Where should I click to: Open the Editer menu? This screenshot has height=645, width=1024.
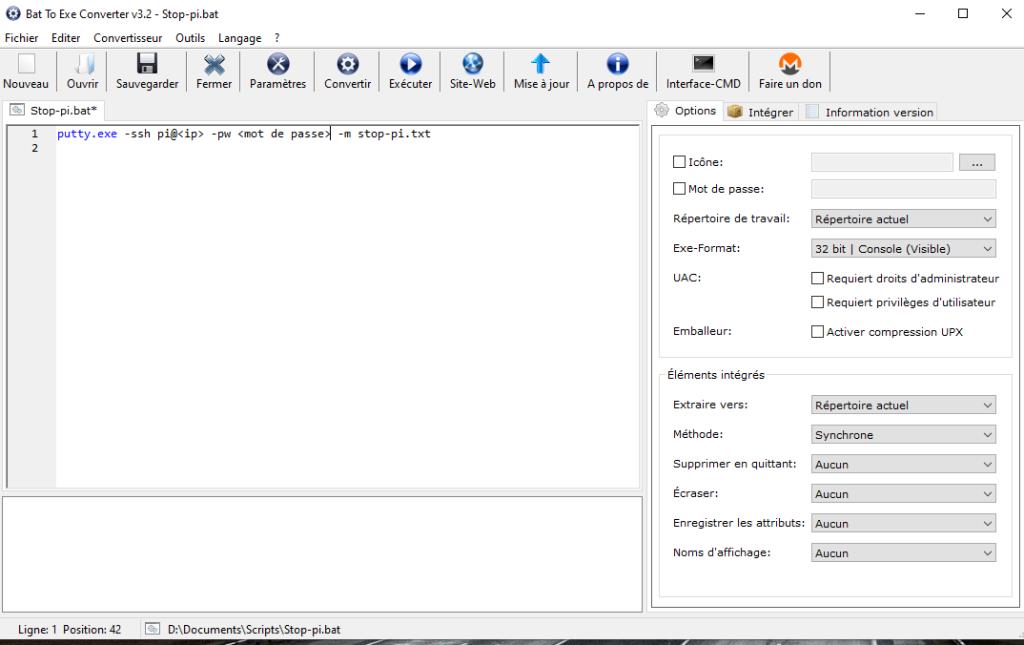coord(65,38)
